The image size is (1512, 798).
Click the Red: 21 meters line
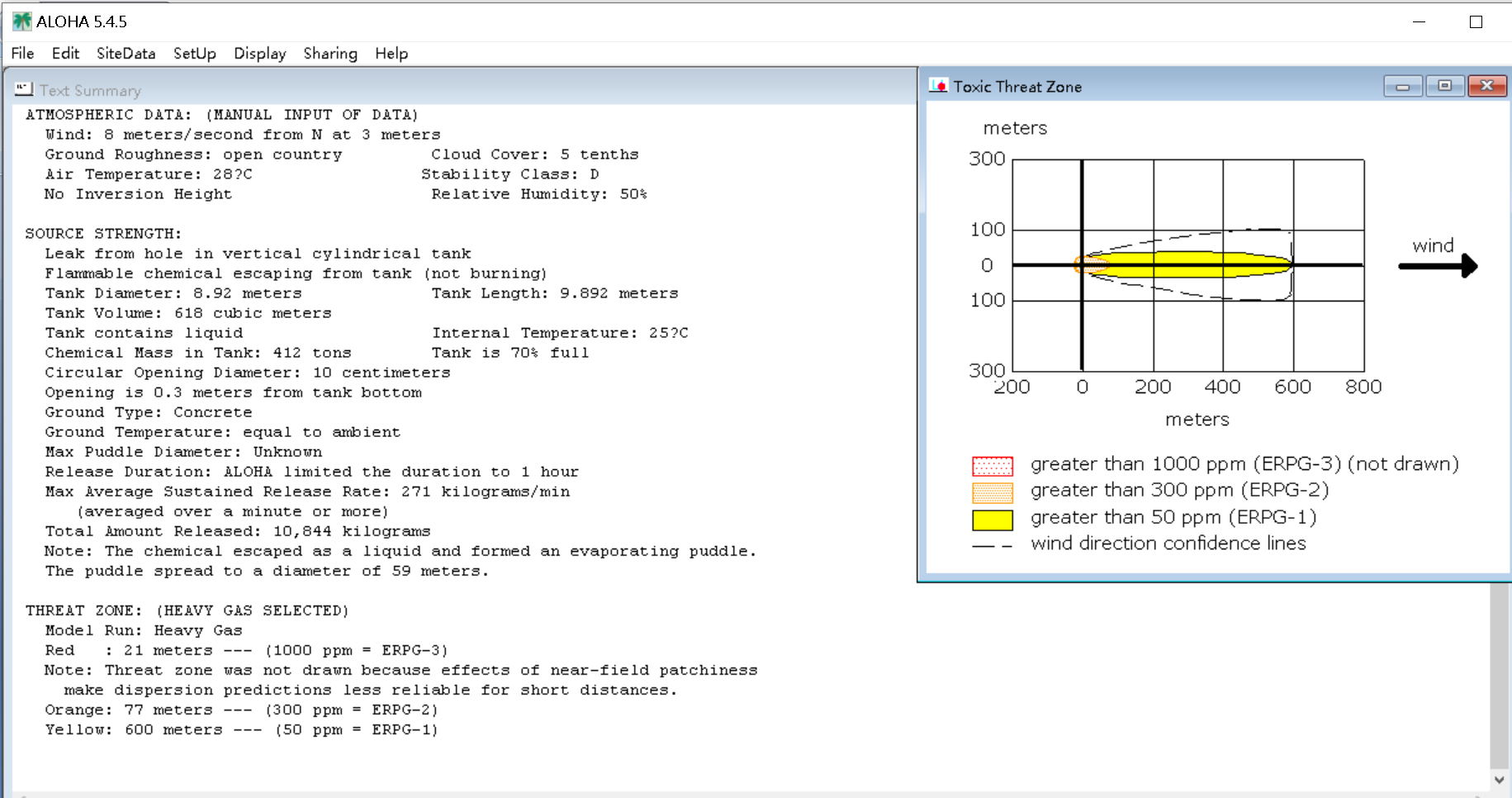coord(246,650)
